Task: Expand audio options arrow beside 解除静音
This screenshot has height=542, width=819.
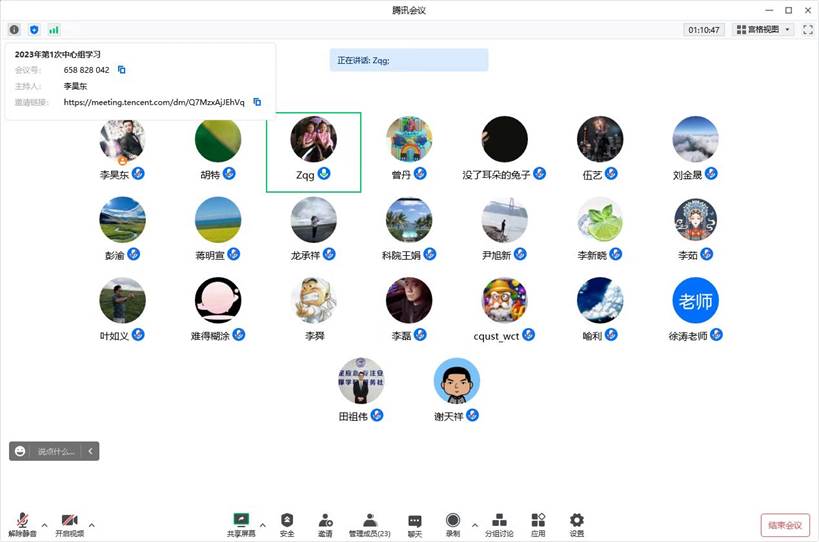Action: 44,524
